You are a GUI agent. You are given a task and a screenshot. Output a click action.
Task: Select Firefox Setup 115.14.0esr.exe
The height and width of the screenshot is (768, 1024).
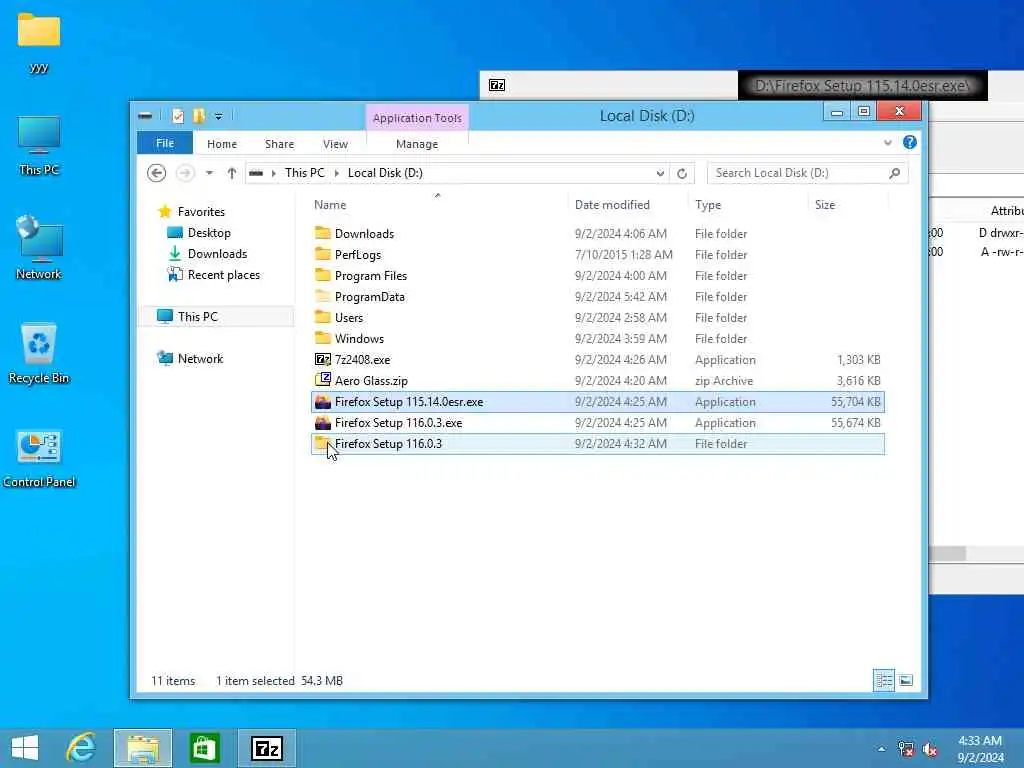[598, 402]
